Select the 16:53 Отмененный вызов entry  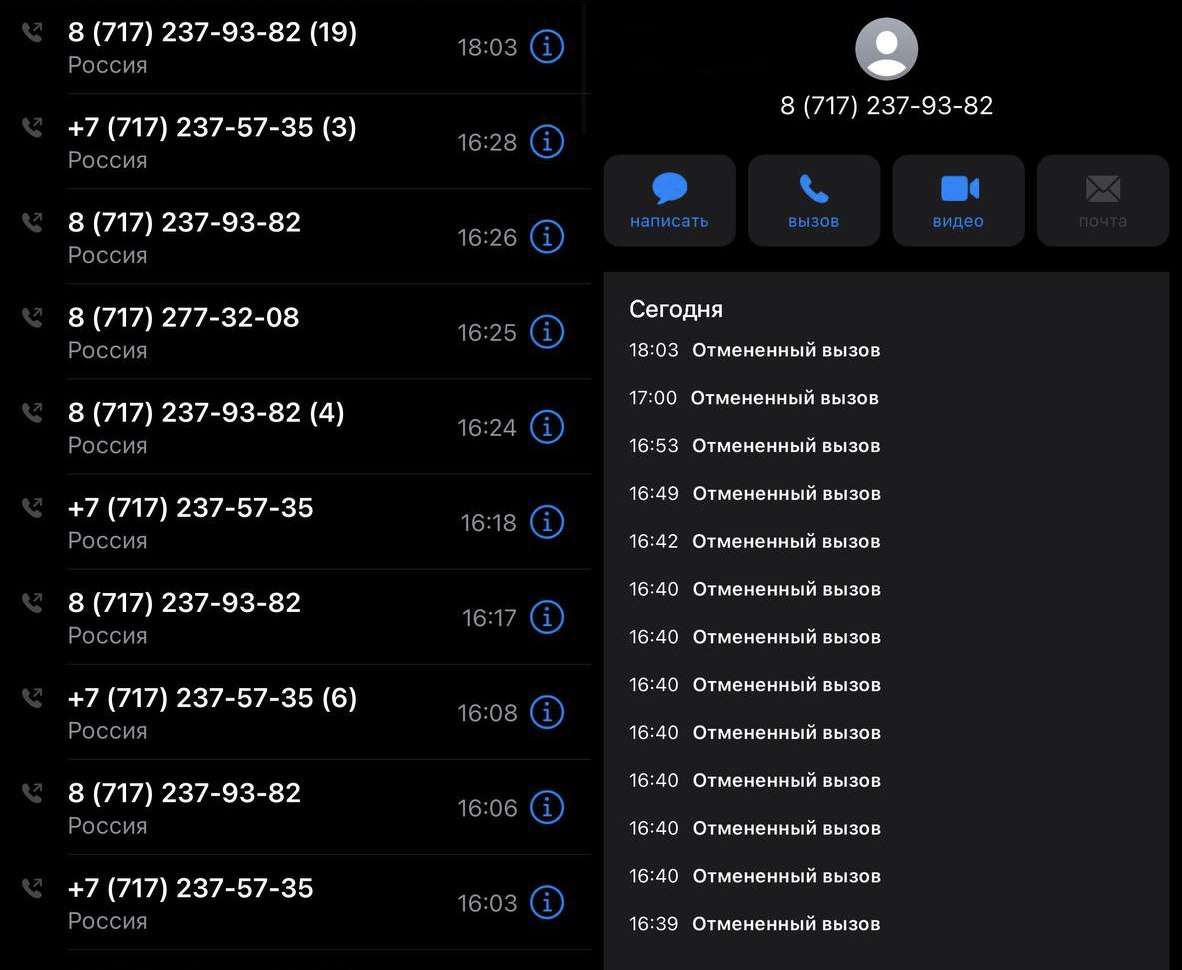tap(755, 446)
